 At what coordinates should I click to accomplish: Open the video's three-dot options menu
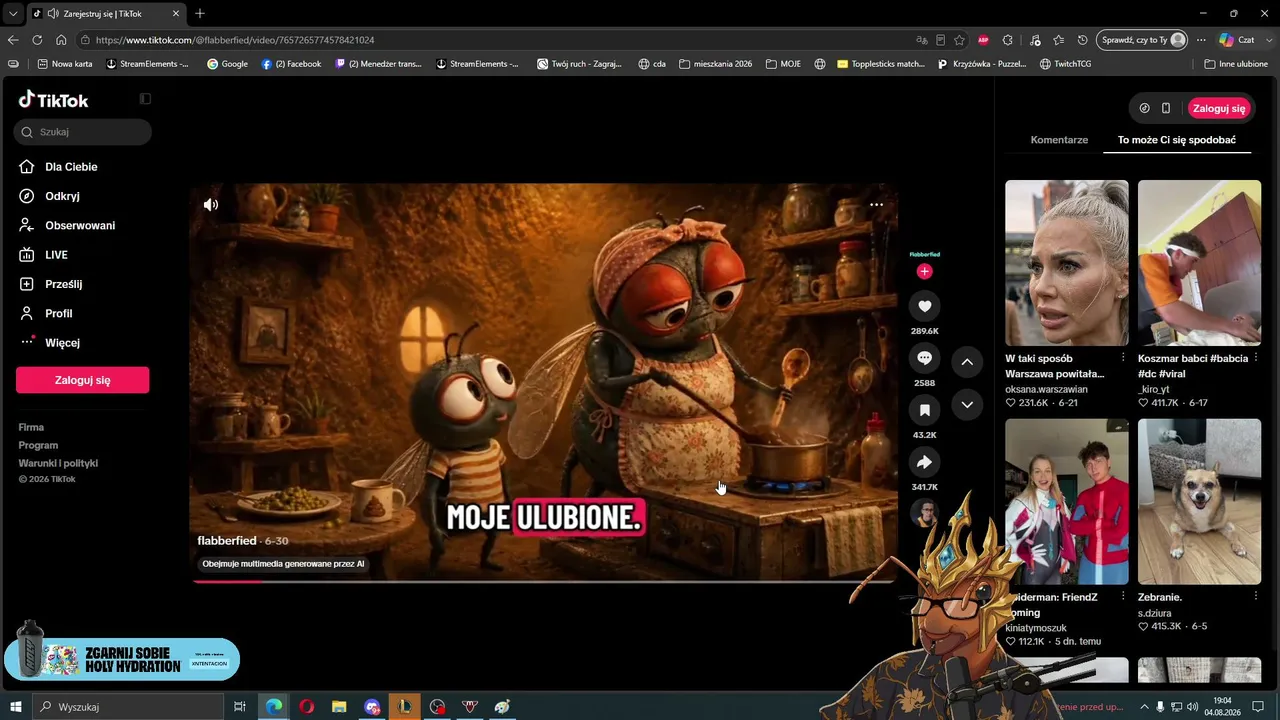tap(876, 204)
